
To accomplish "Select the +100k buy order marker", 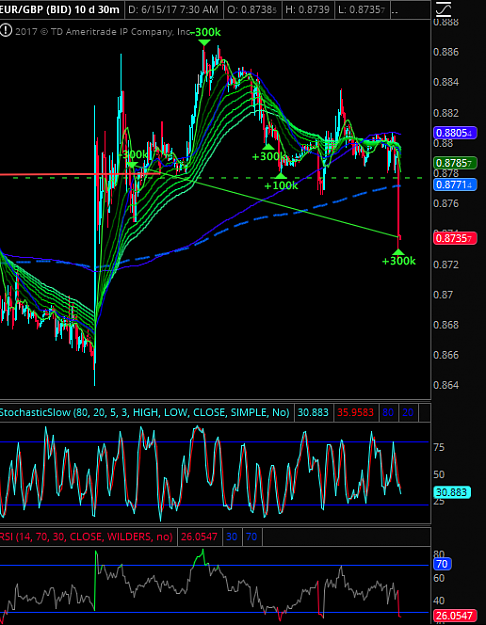I will [281, 182].
